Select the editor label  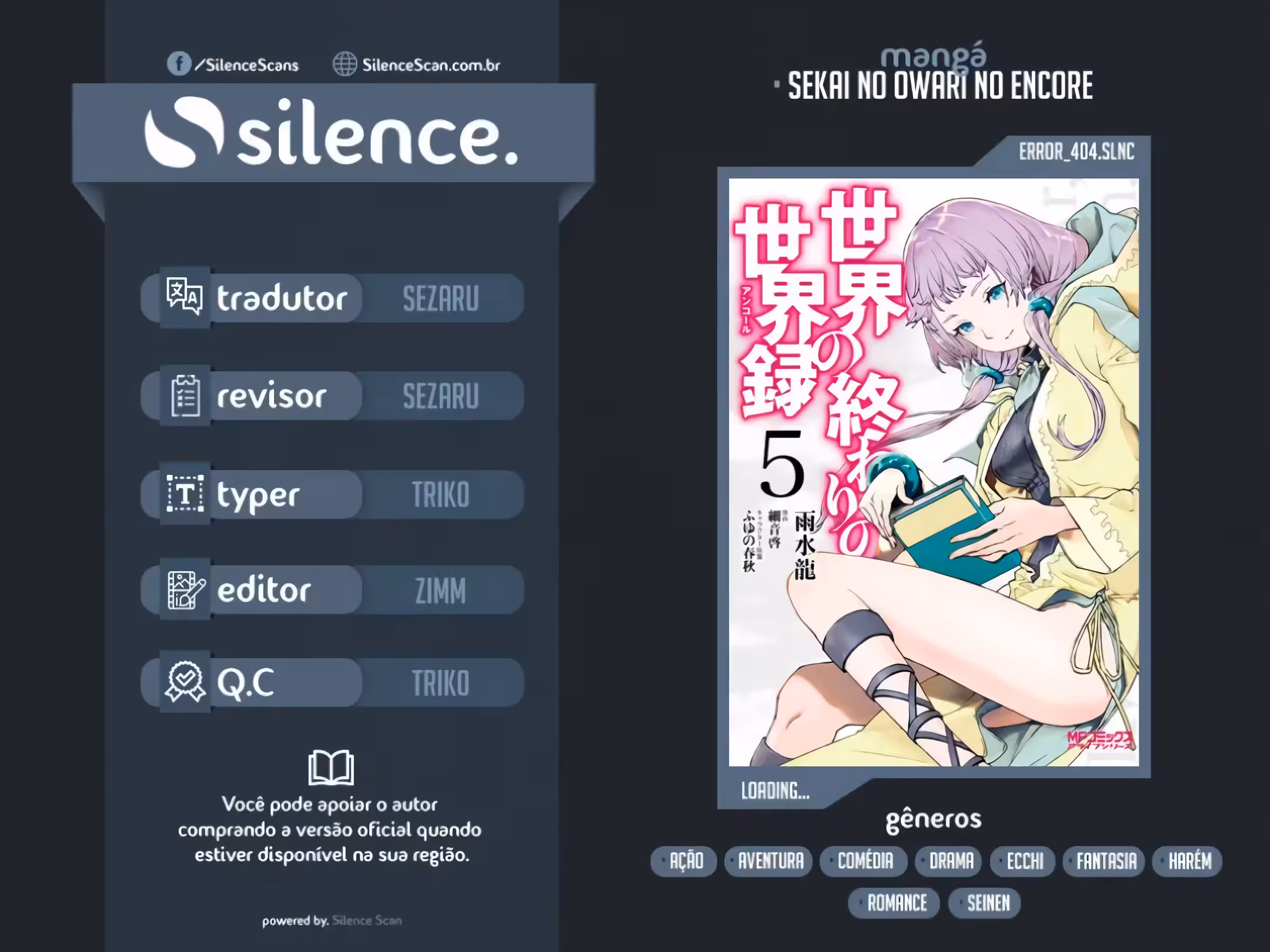pyautogui.click(x=264, y=589)
